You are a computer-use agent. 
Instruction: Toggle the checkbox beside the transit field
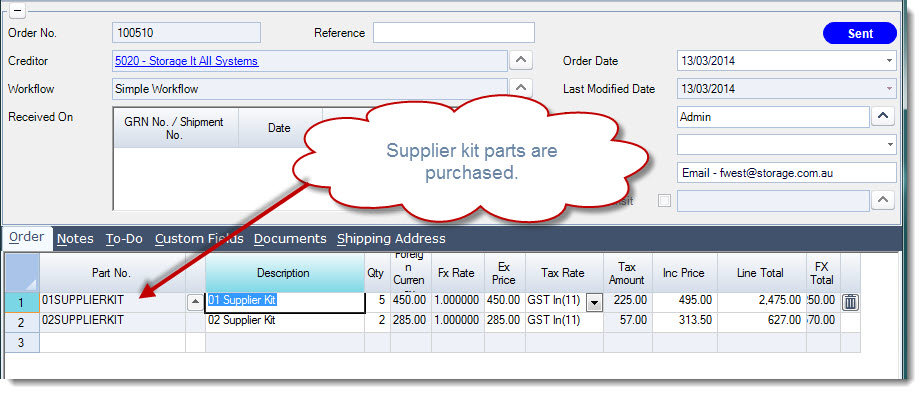[664, 201]
